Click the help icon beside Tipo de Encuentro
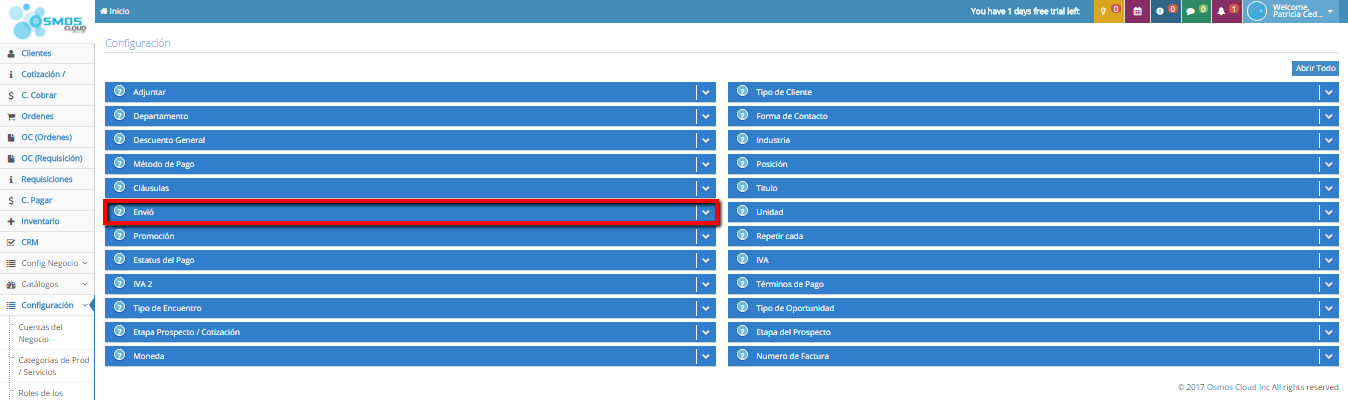 coord(119,307)
